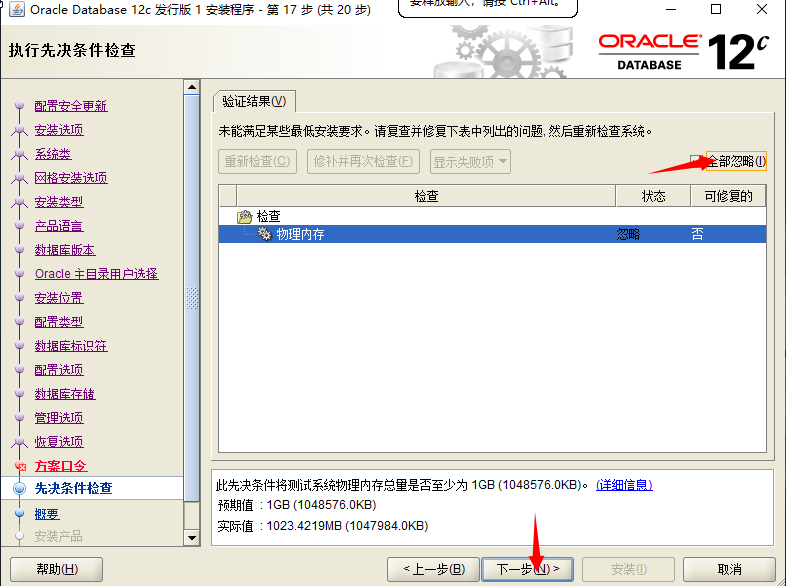Click the 实际值 1023.4219MB text line
786x586 pixels.
[323, 526]
